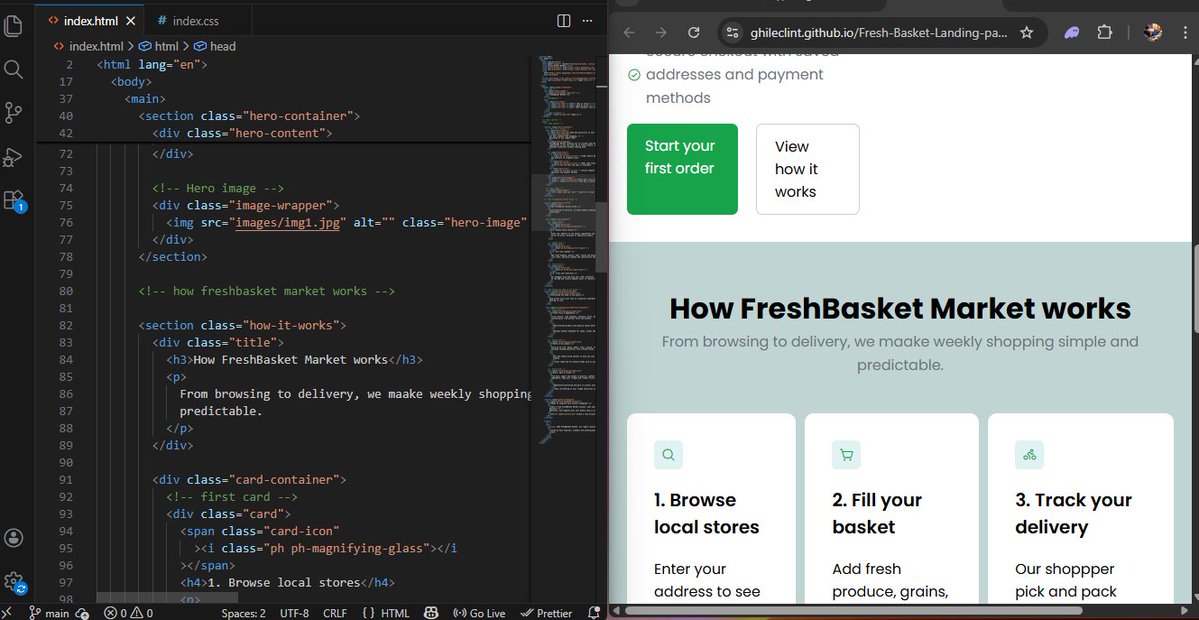The width and height of the screenshot is (1199, 620).
Task: Open editor More Actions ellipsis
Action: pyautogui.click(x=587, y=21)
